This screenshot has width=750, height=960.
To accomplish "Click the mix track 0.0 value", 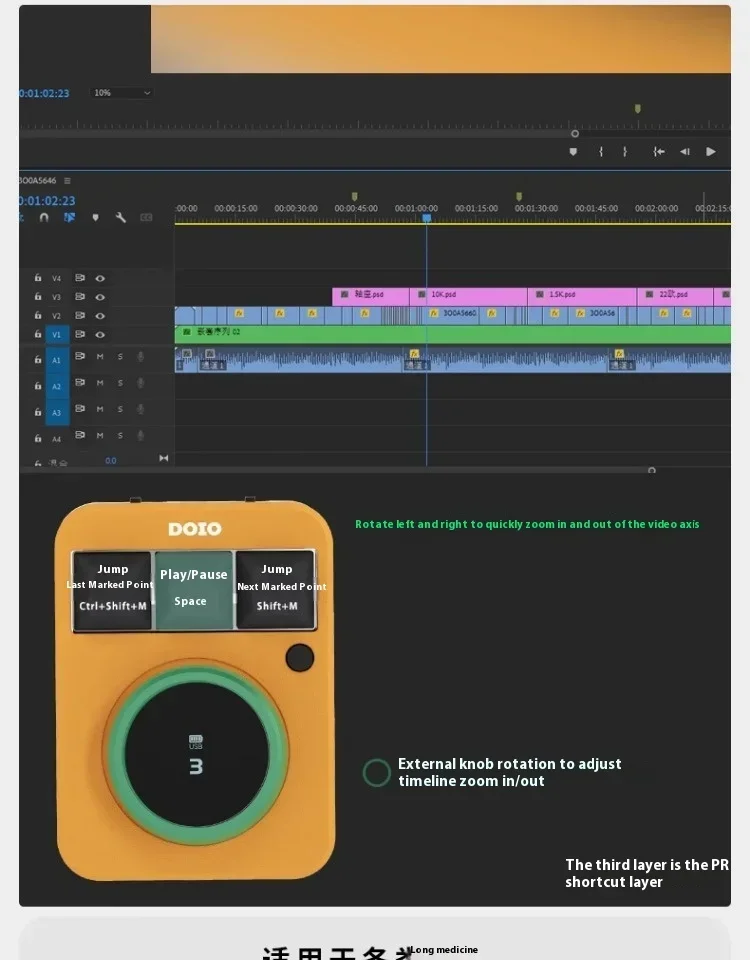I will click(110, 460).
